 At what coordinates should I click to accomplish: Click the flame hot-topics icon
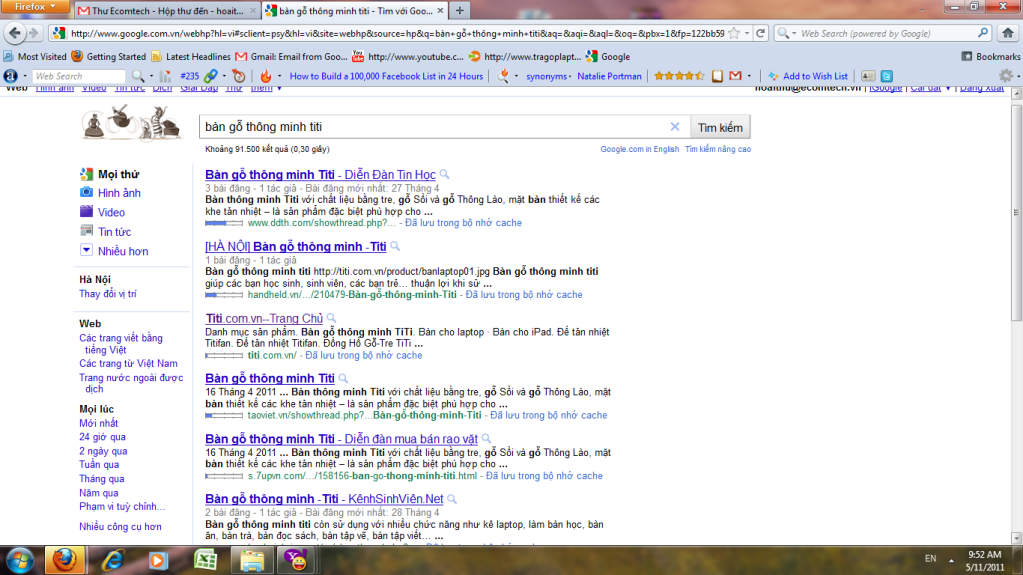coord(266,76)
